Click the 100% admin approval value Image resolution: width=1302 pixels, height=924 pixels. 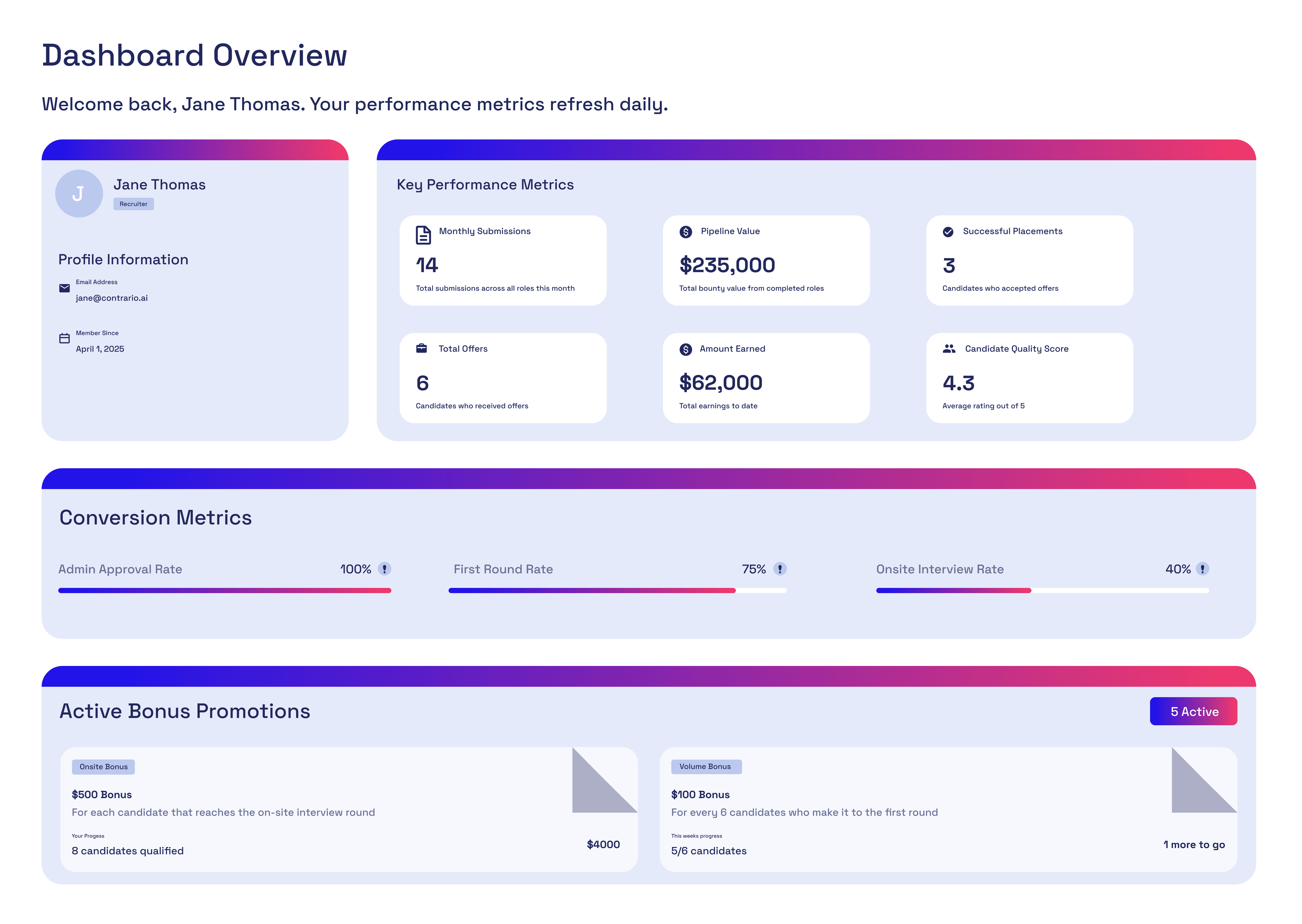click(356, 569)
